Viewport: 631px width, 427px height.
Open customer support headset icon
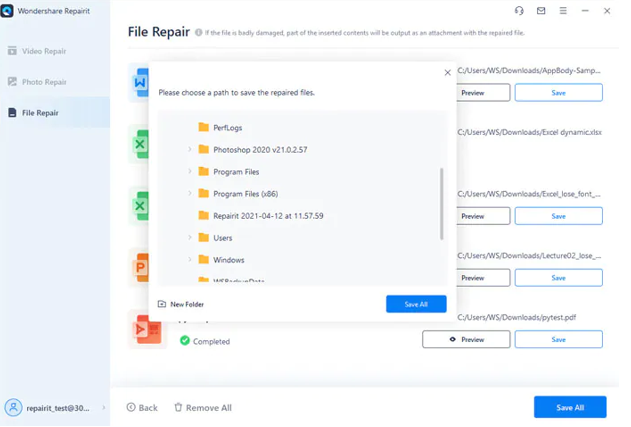[x=519, y=11]
